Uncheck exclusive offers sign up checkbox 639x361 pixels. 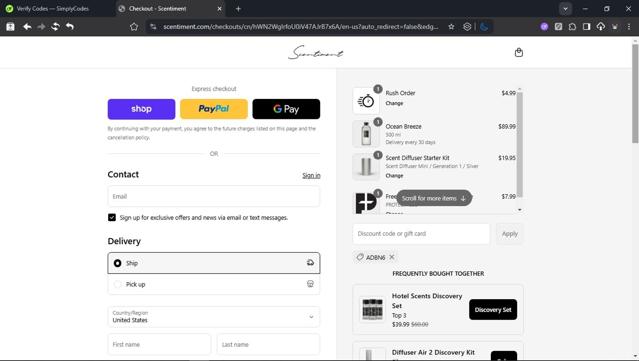click(112, 218)
